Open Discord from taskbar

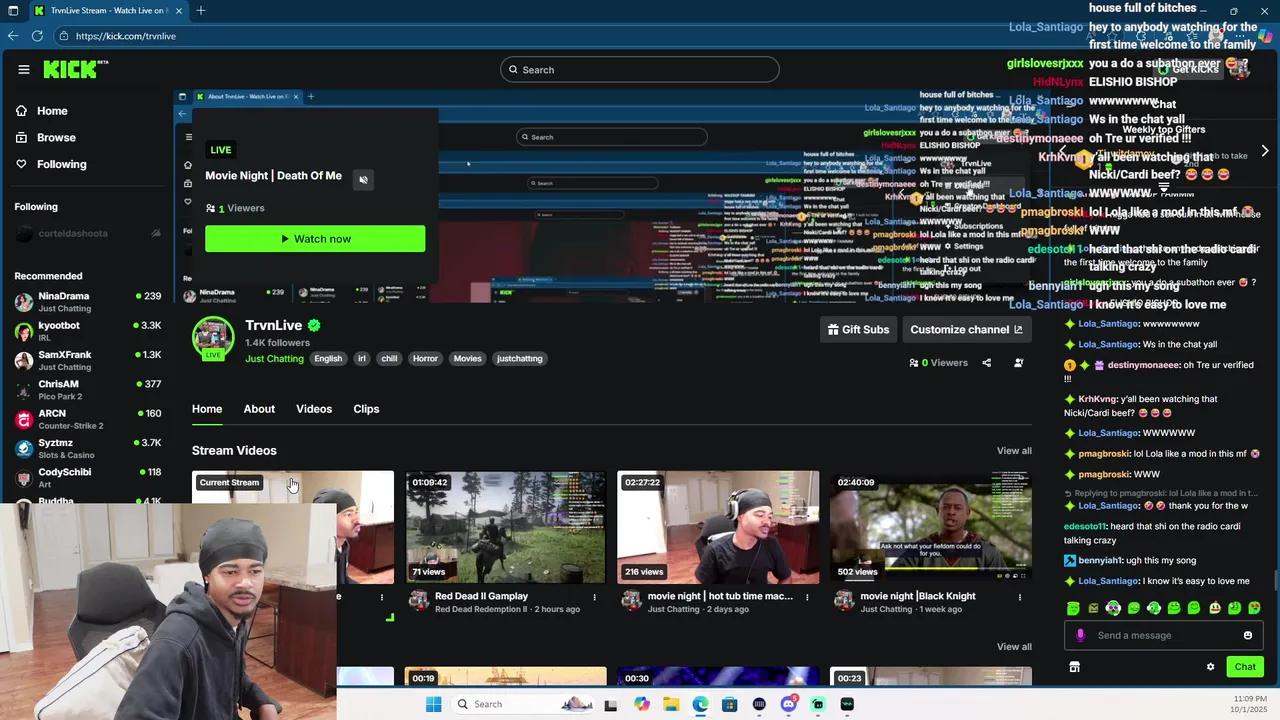pyautogui.click(x=788, y=704)
